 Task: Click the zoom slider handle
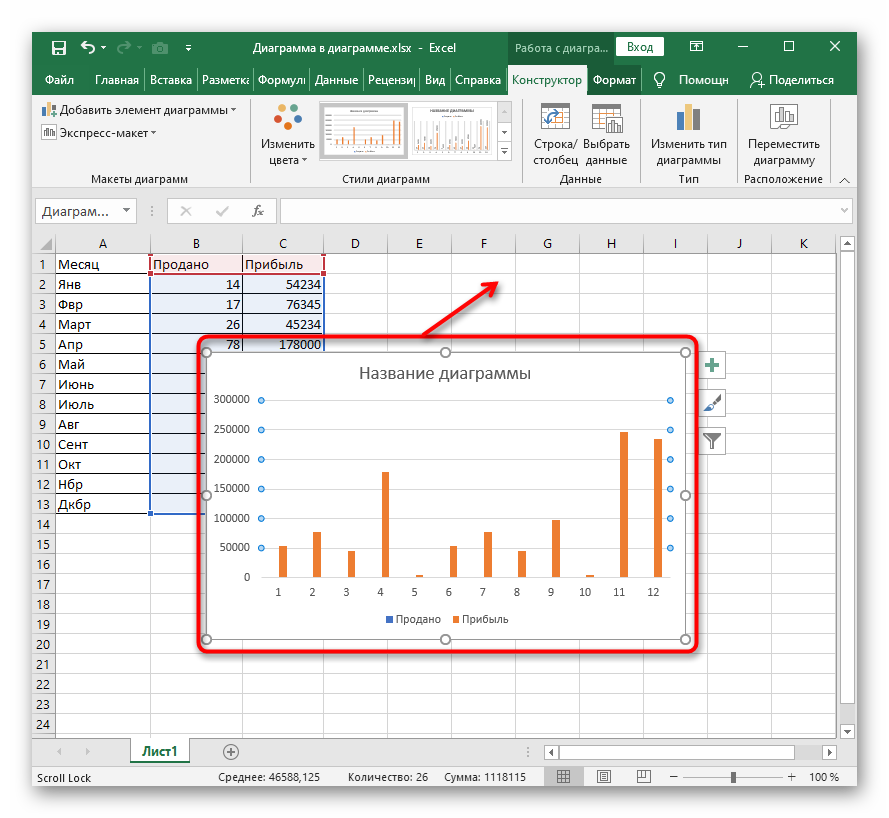(733, 777)
